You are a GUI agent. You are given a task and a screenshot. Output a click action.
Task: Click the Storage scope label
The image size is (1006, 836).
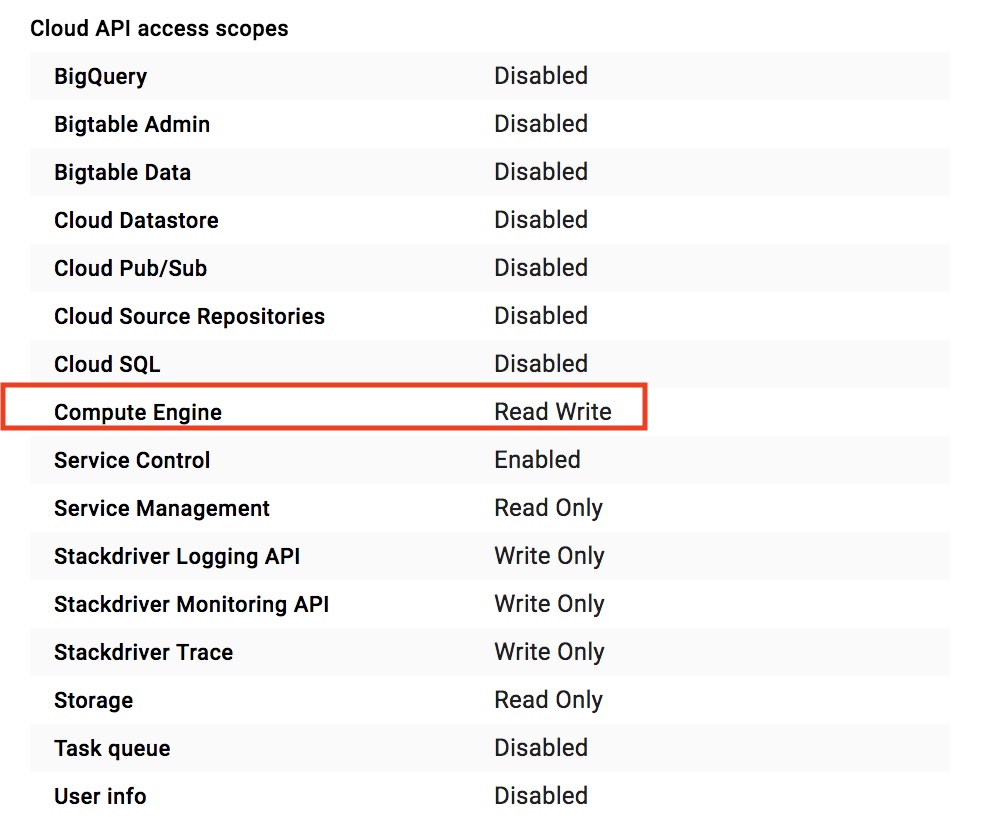[x=94, y=701]
